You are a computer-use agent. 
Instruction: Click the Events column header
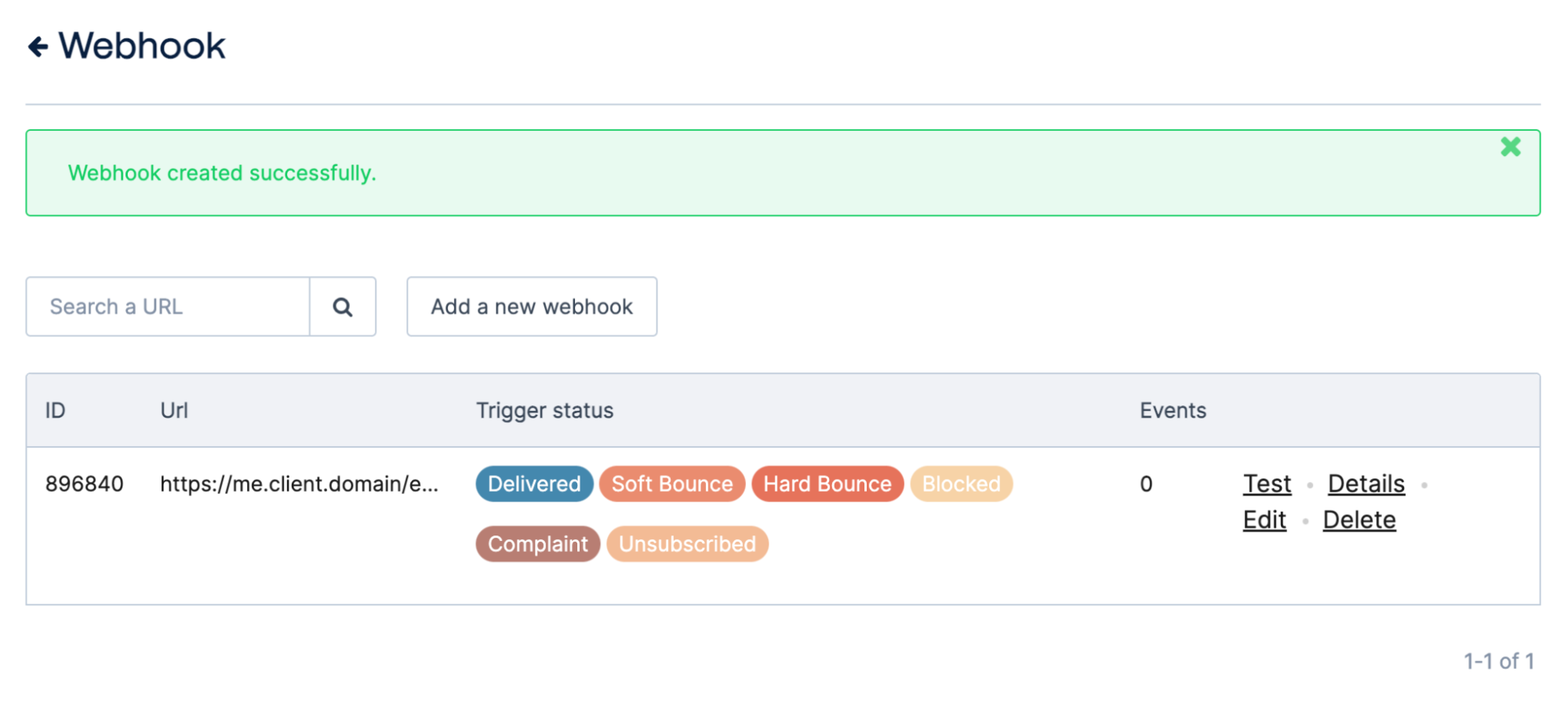[1173, 411]
